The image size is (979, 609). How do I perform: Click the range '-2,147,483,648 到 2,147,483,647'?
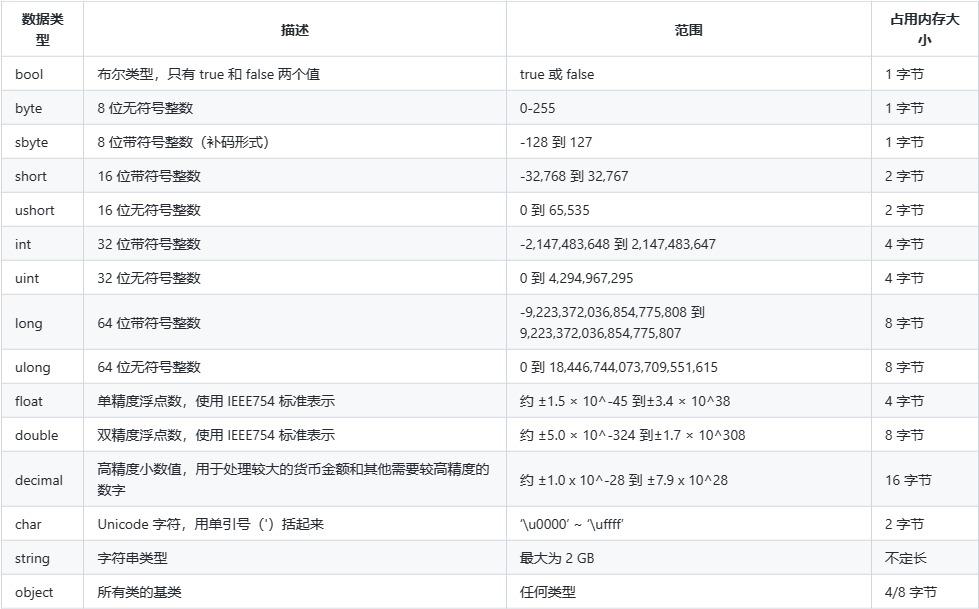click(617, 244)
